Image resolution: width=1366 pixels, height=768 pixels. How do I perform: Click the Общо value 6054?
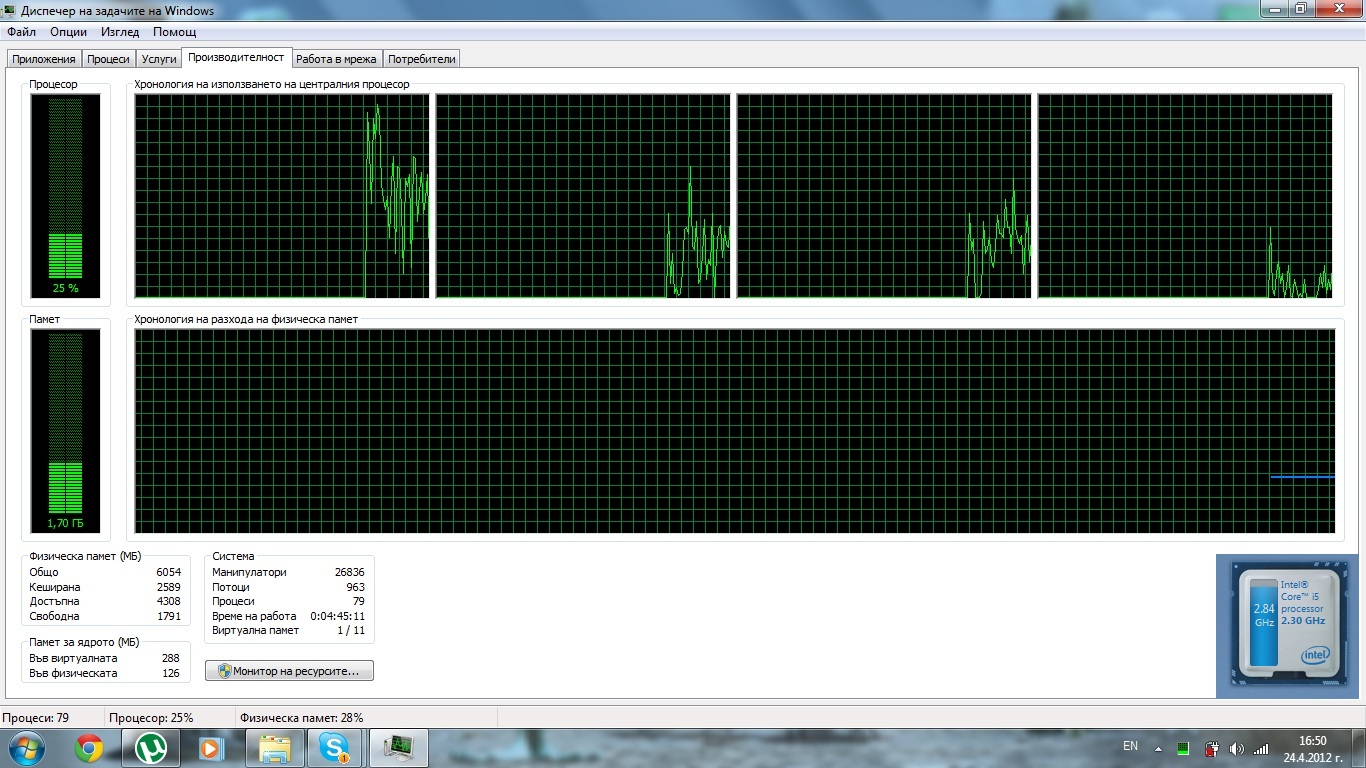(169, 572)
